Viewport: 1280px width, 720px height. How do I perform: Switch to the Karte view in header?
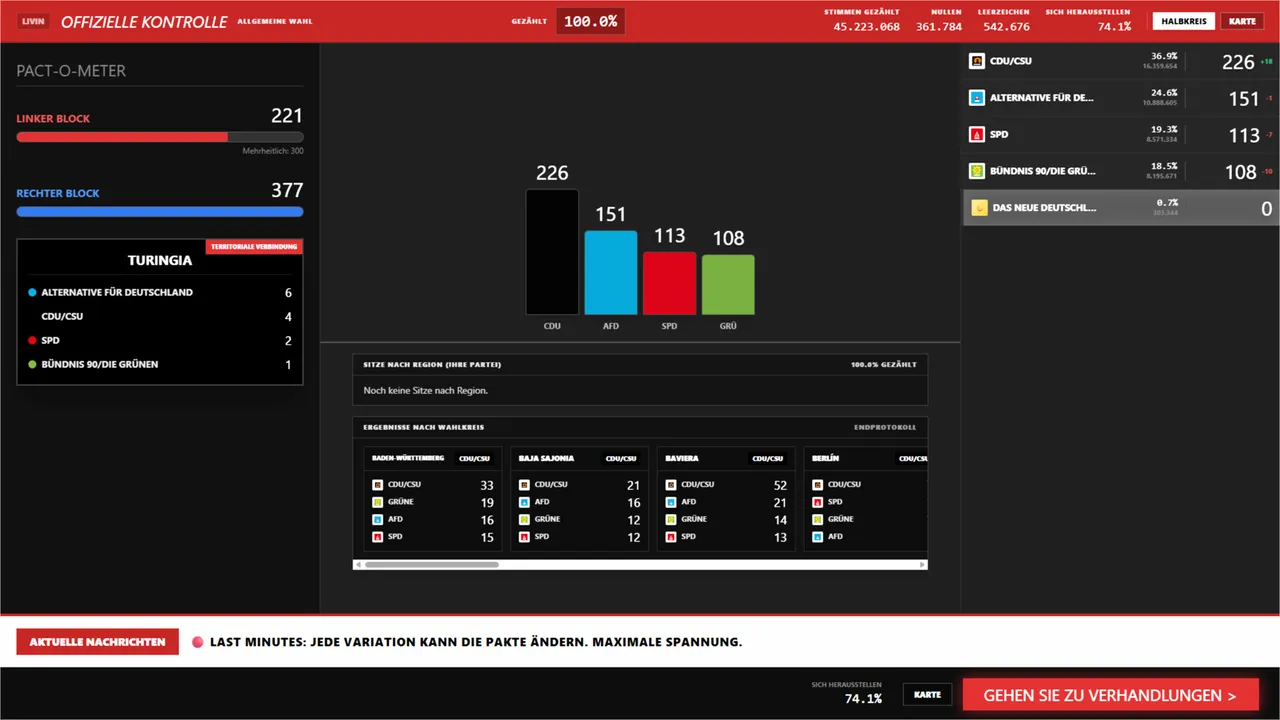pos(1242,21)
